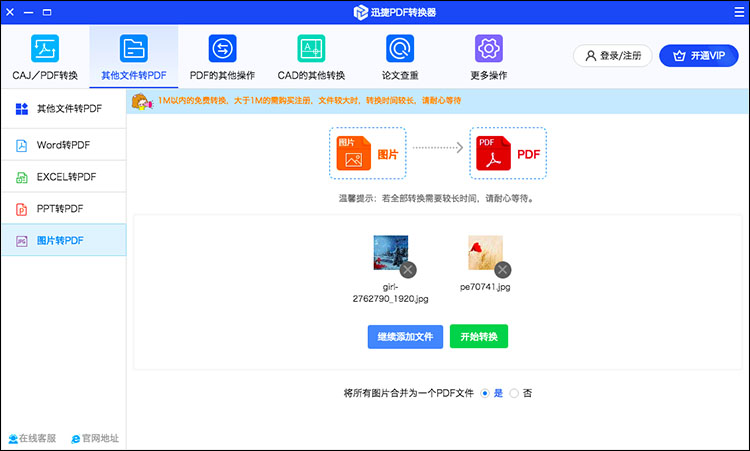Minimize the window from the title bar
This screenshot has height=451, width=750.
click(x=28, y=12)
